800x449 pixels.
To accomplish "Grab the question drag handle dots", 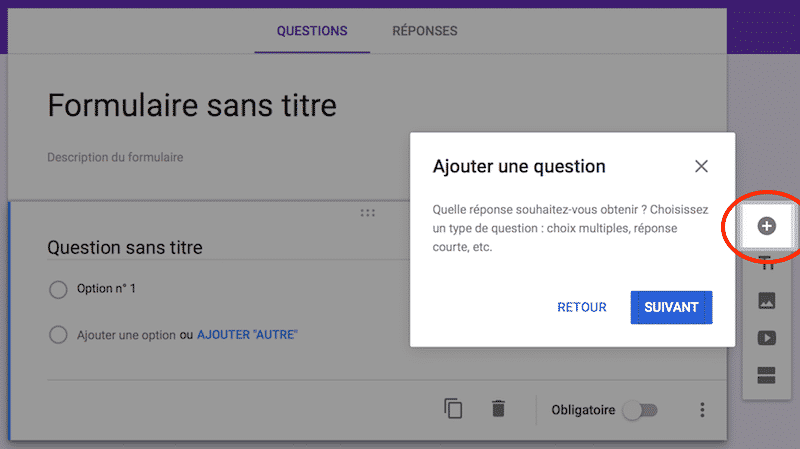I will 367,213.
